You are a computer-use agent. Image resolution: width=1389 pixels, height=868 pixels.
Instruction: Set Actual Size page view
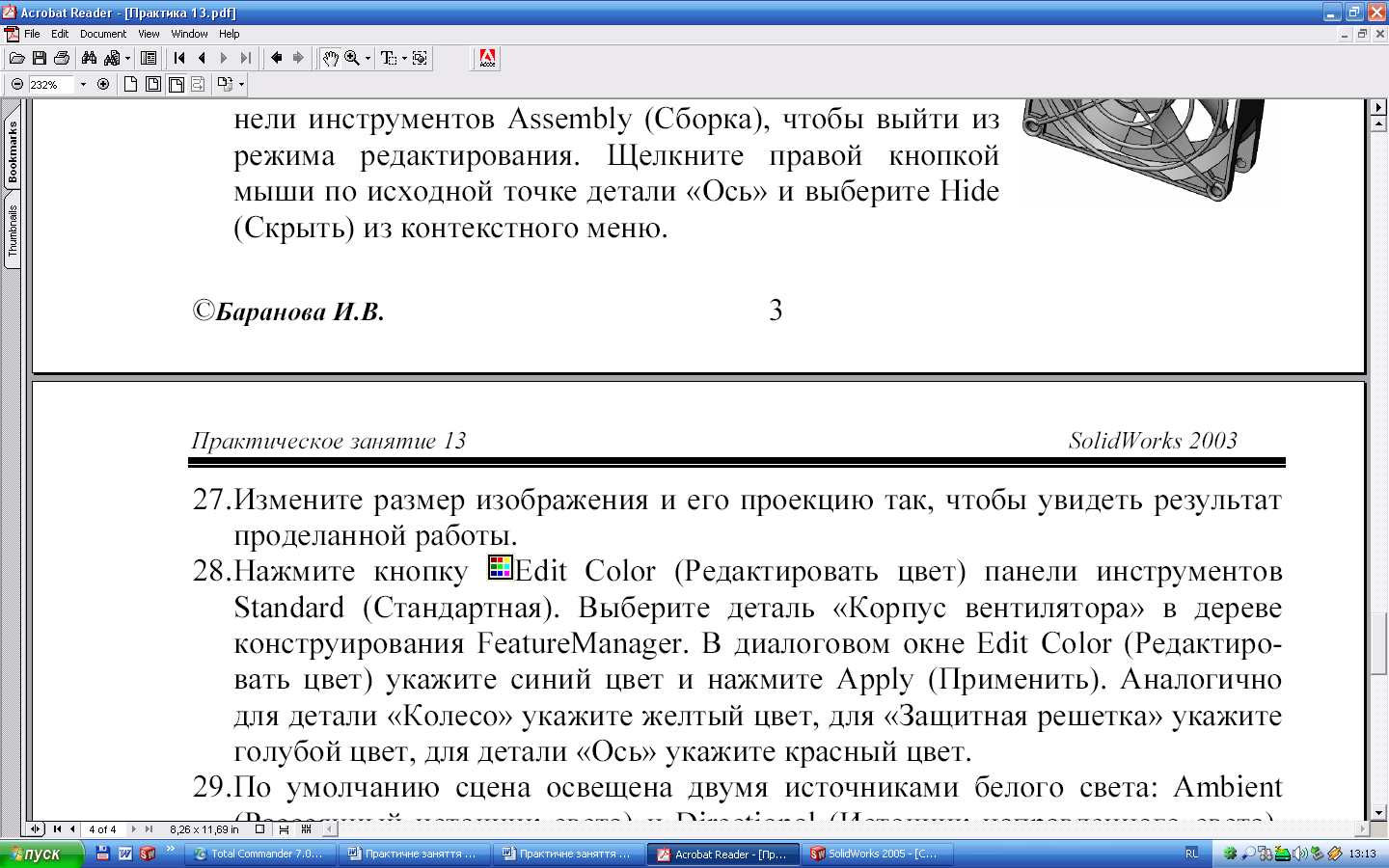pyautogui.click(x=130, y=85)
